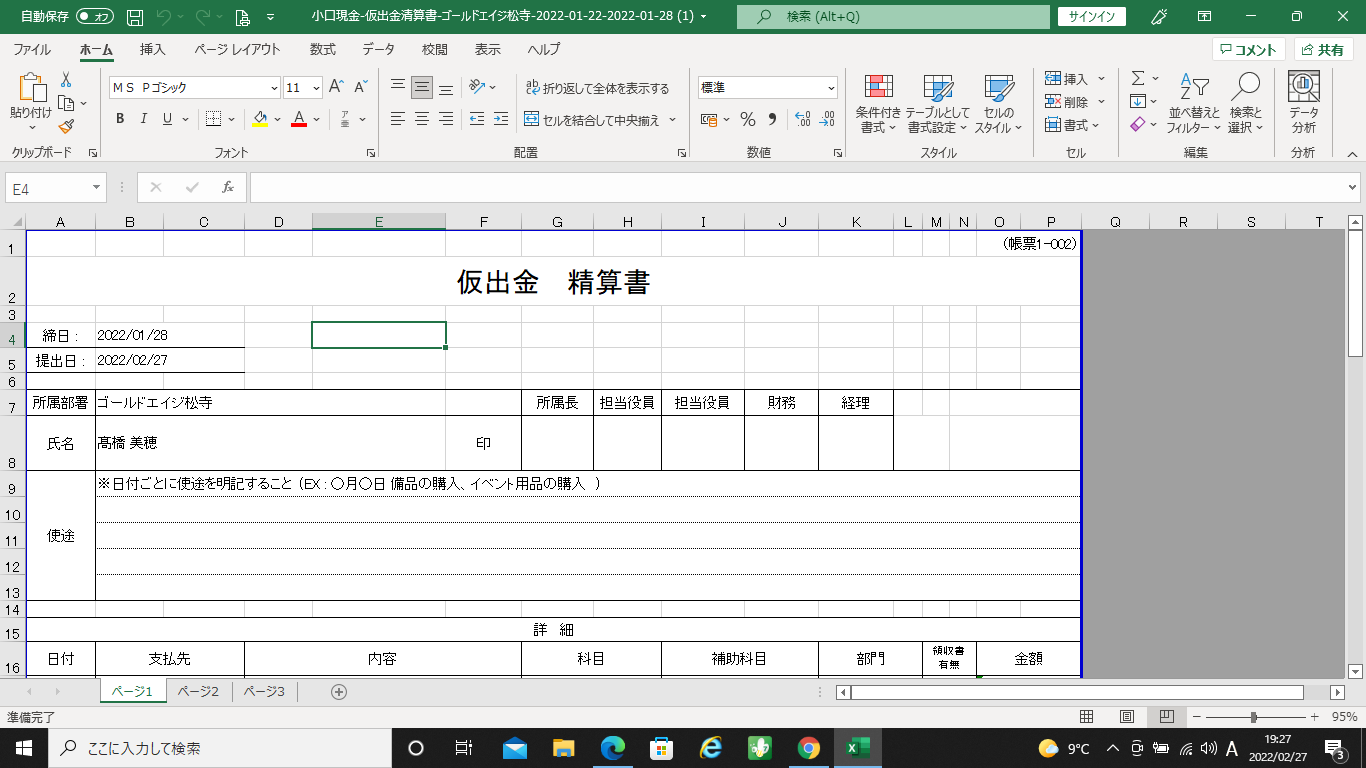Open the Name Box dropdown arrow
The image size is (1366, 768).
97,187
